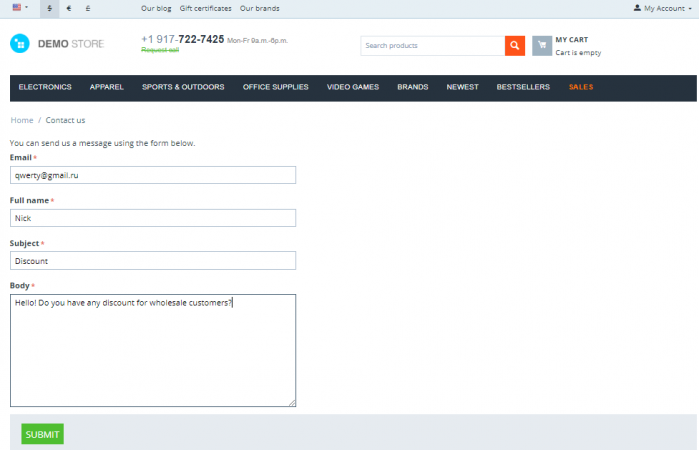Click the Body textarea resize handle
700x450 pixels.
tap(292, 403)
